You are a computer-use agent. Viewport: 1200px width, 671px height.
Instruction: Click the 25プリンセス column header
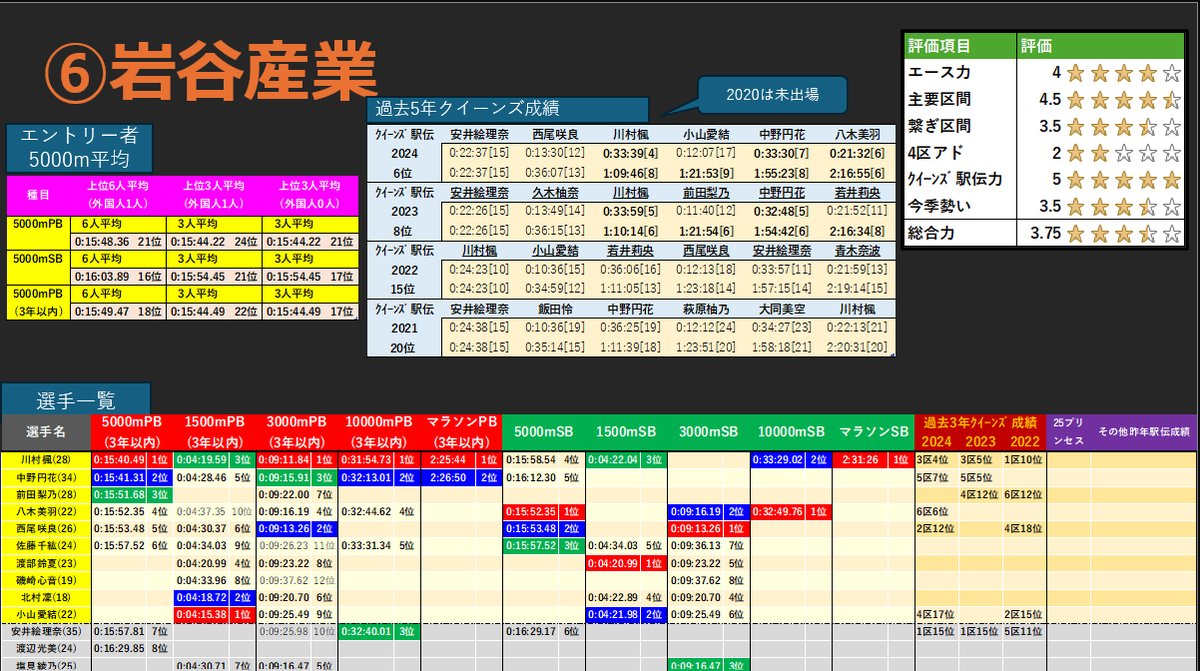1069,432
